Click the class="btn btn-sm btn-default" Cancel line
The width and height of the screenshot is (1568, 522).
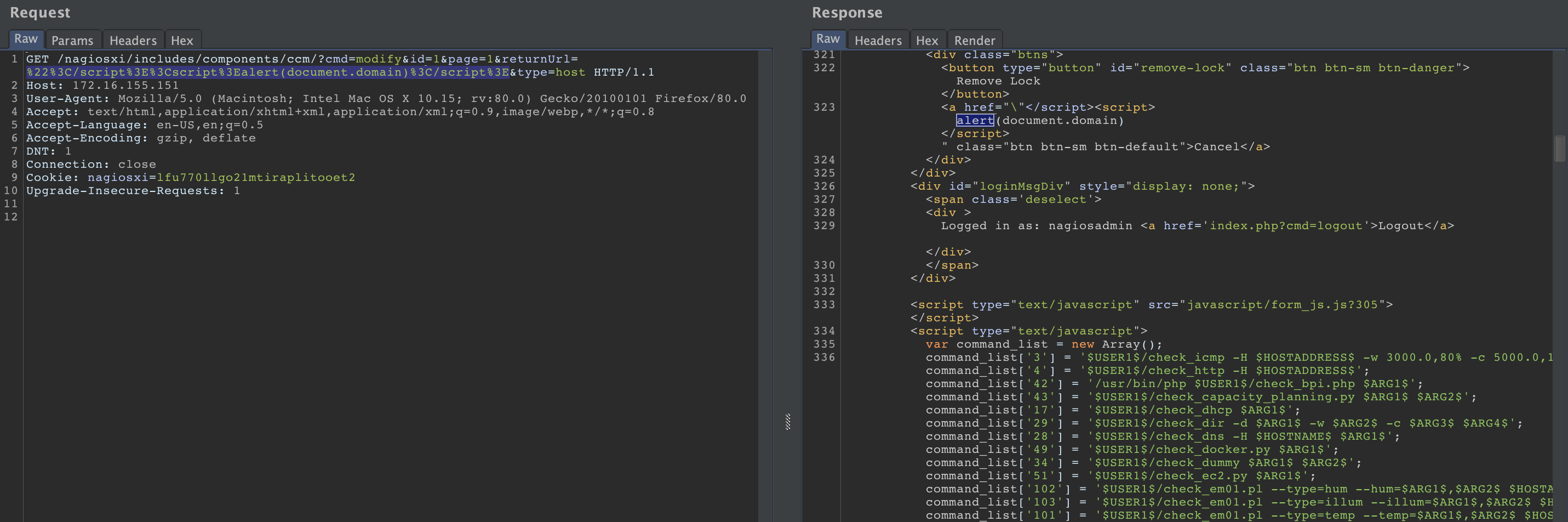(x=1106, y=147)
